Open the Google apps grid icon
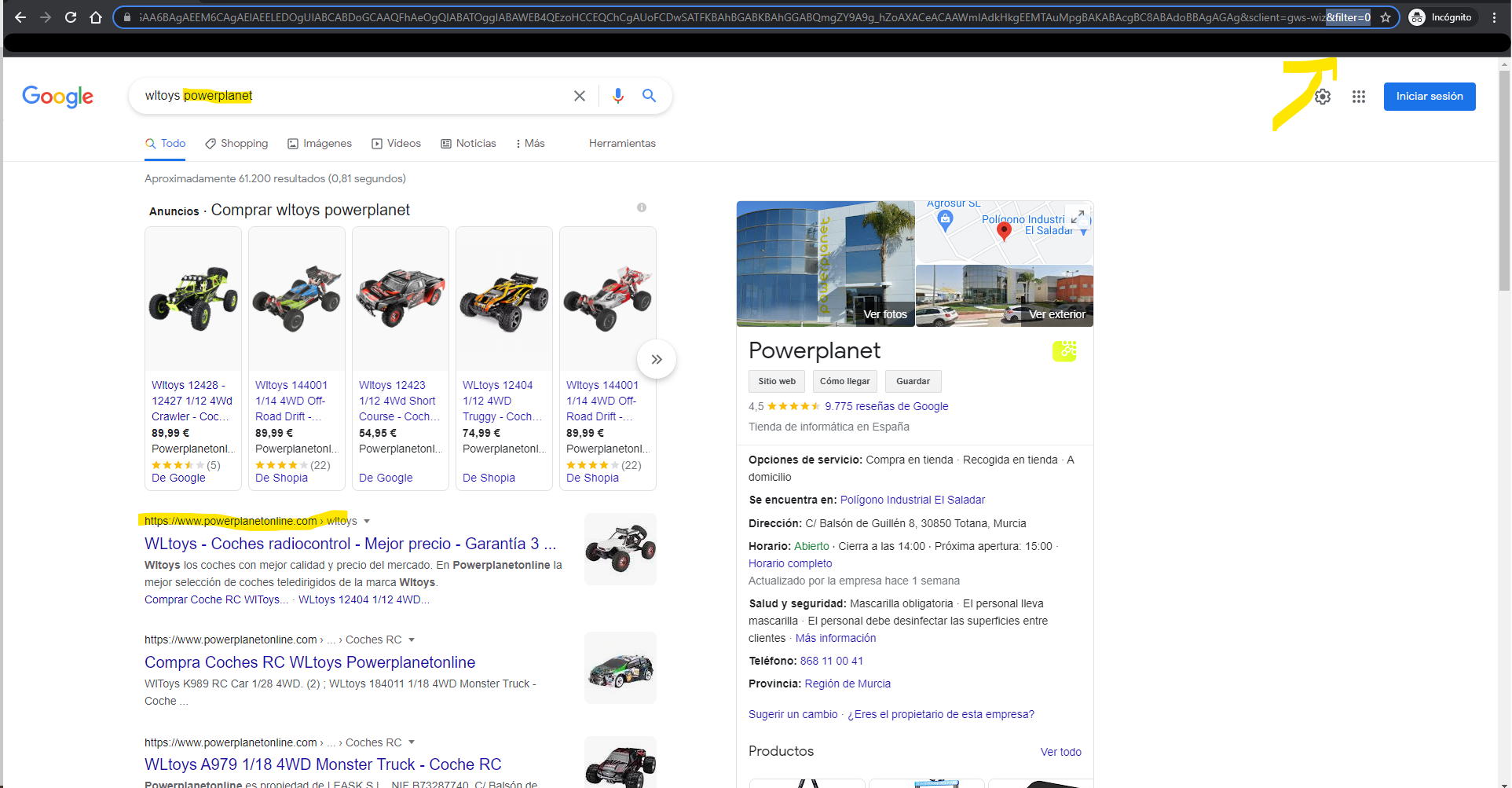Image resolution: width=1512 pixels, height=788 pixels. (x=1359, y=97)
